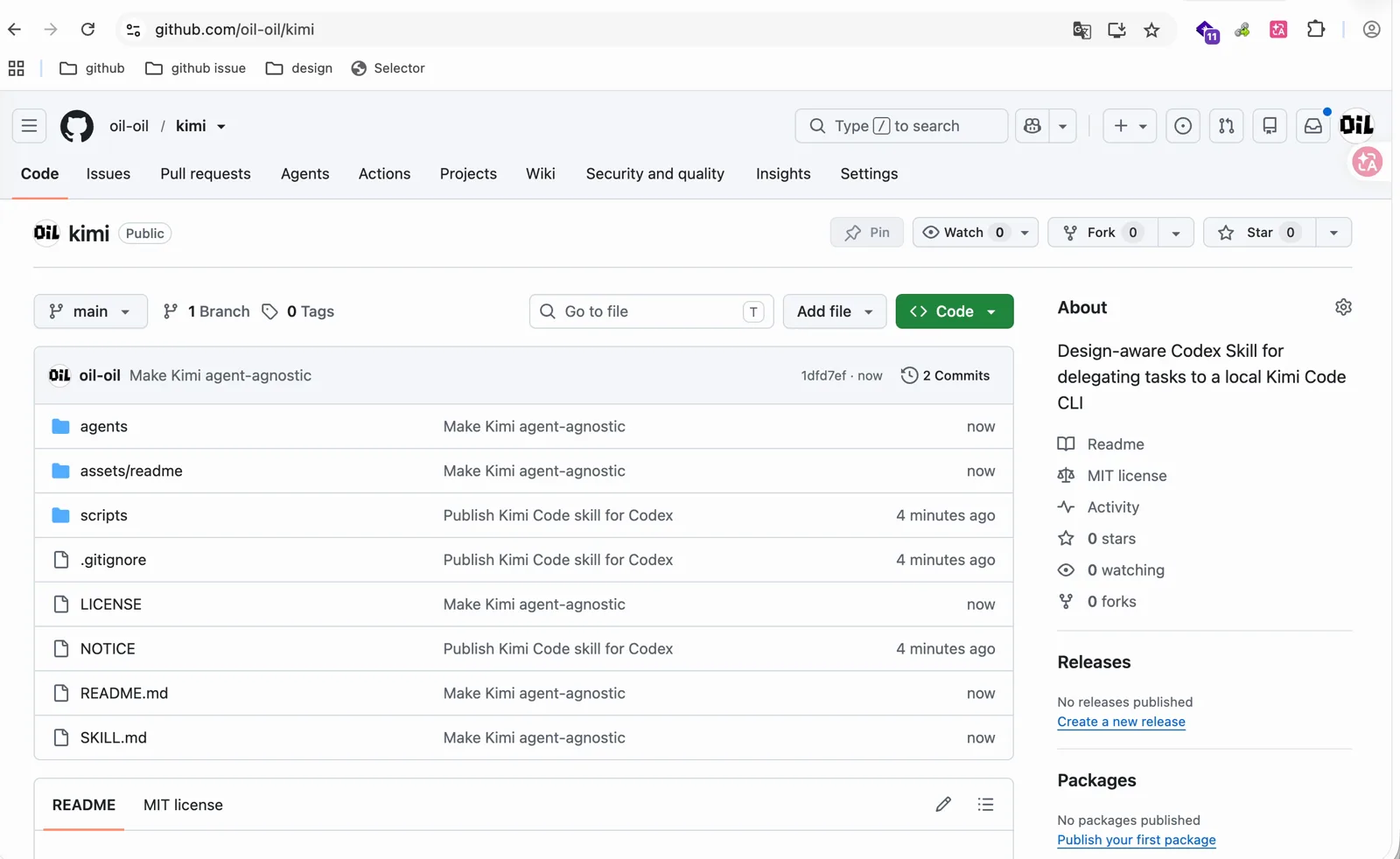Viewport: 1400px width, 859px height.
Task: Open the hamburger navigation menu
Action: (x=29, y=126)
